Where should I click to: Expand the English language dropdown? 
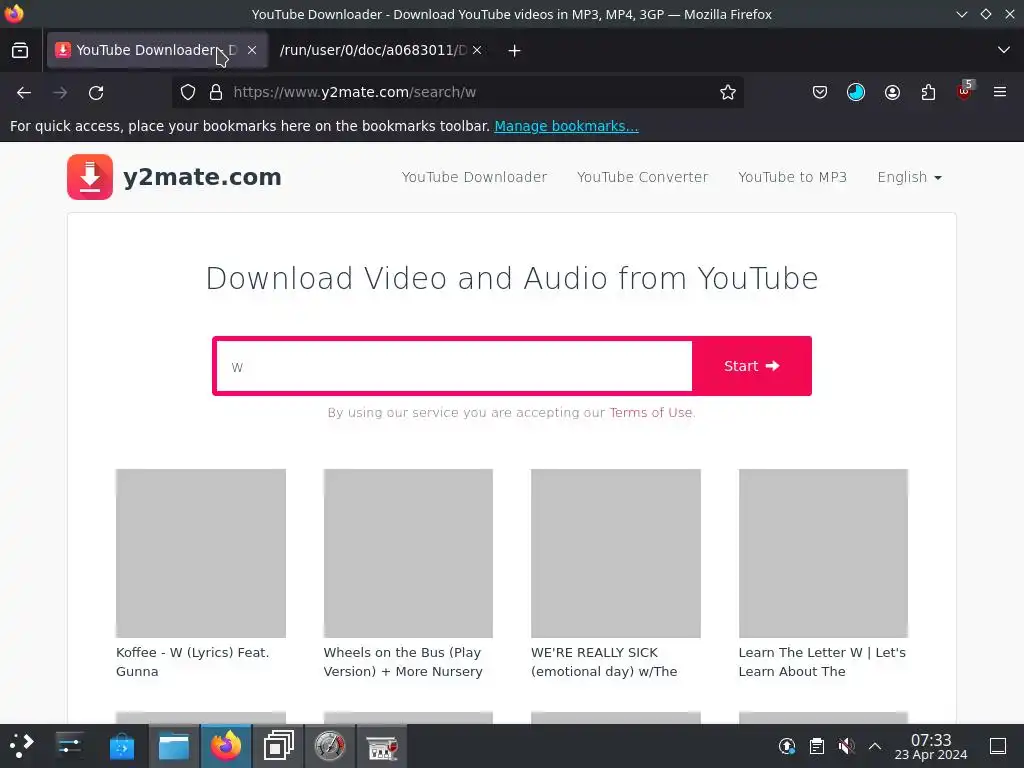tap(909, 177)
